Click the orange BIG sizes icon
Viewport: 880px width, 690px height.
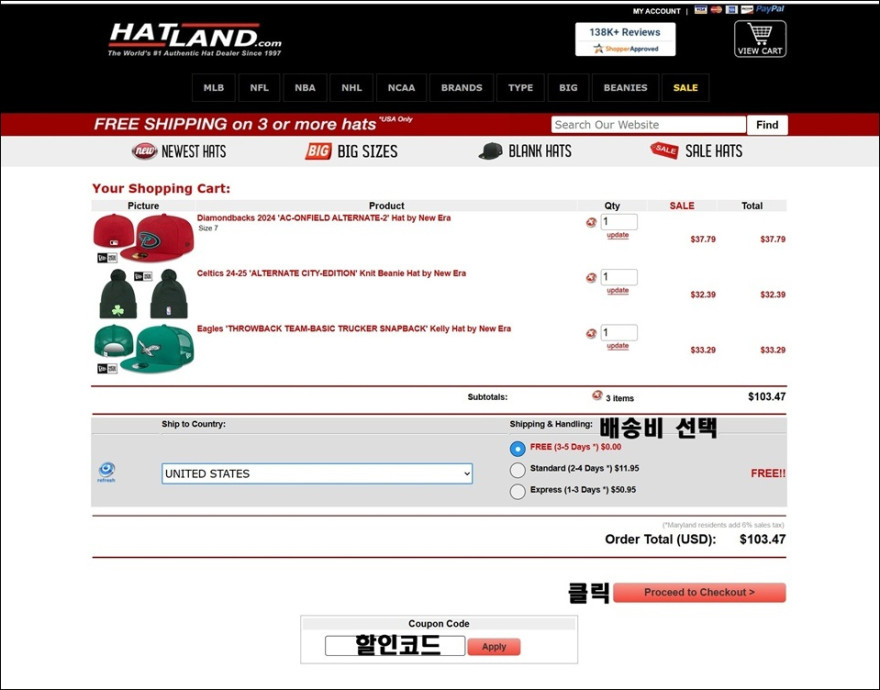tap(318, 151)
